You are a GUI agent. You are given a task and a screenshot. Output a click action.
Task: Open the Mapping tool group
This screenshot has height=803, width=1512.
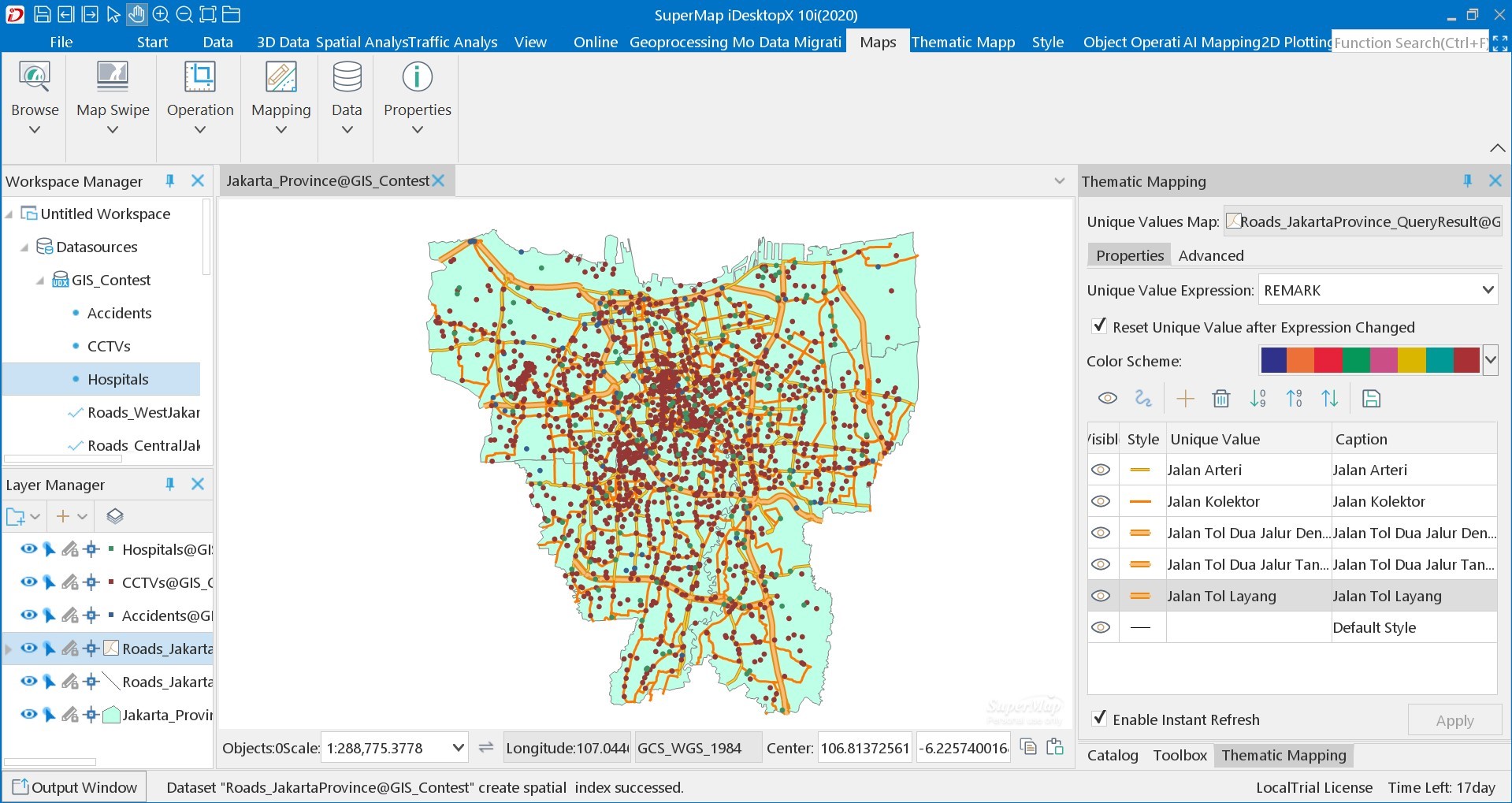pyautogui.click(x=281, y=99)
